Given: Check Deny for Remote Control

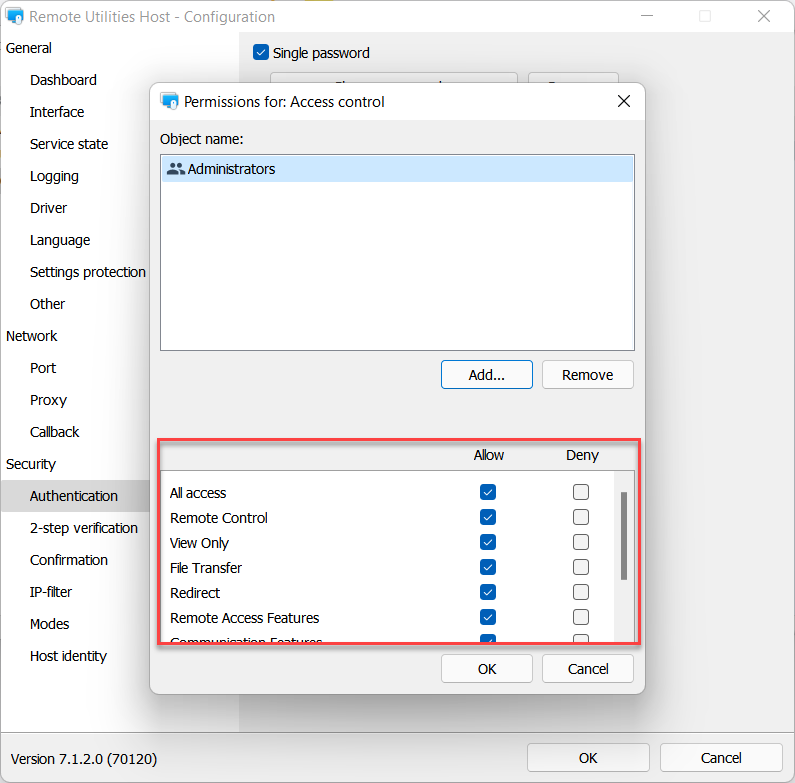Looking at the screenshot, I should [x=581, y=517].
